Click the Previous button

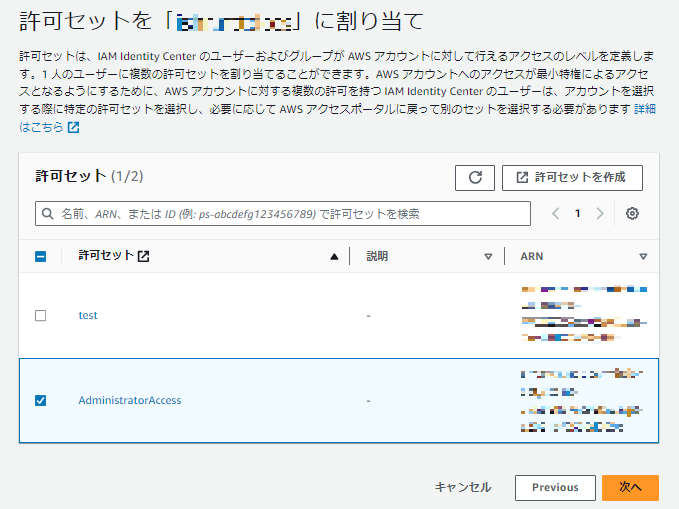pyautogui.click(x=555, y=487)
